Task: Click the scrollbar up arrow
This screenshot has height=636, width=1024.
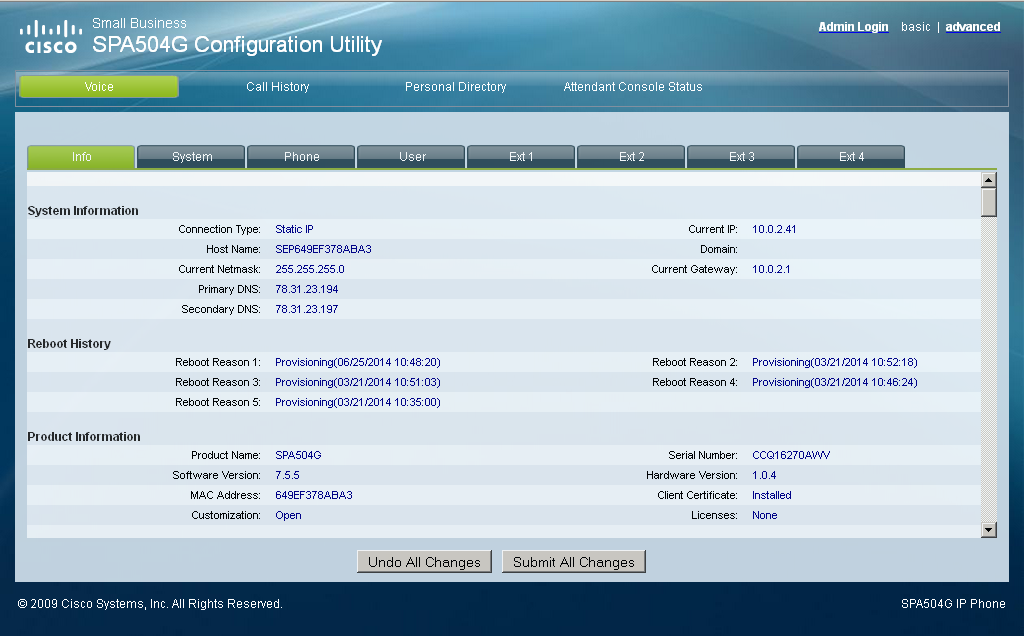Action: point(989,180)
